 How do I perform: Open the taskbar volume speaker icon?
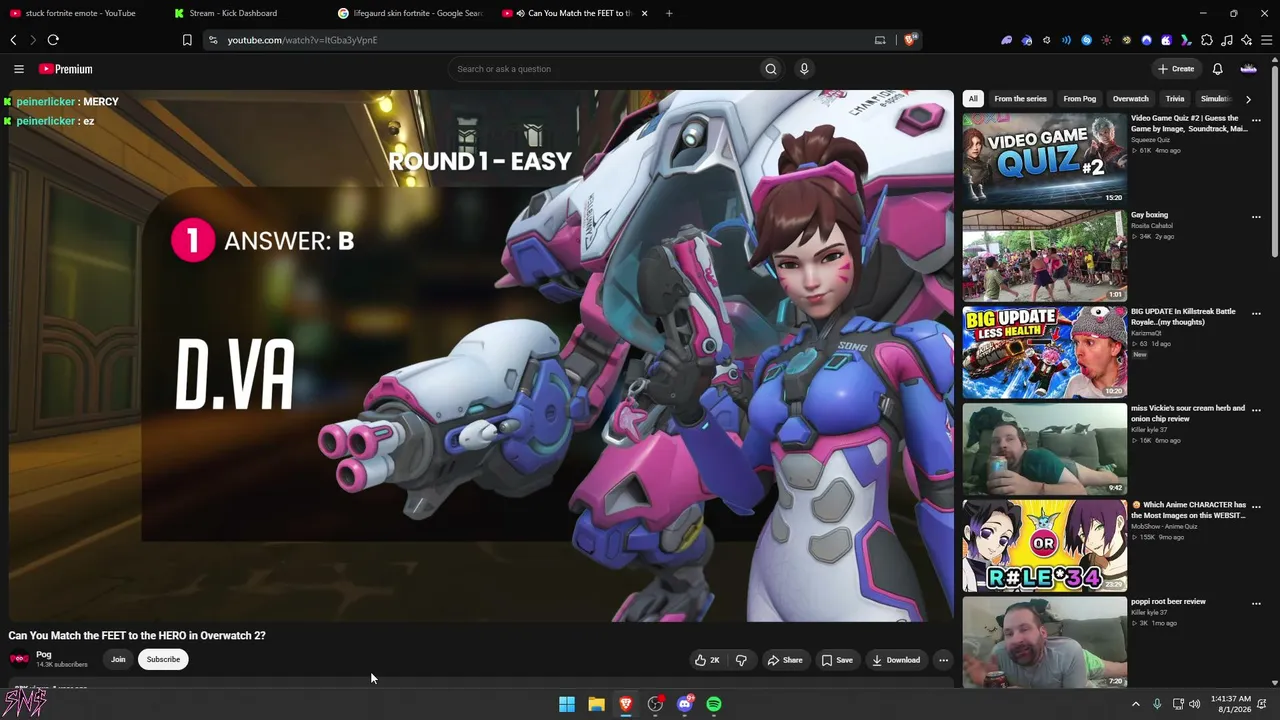(x=1195, y=704)
